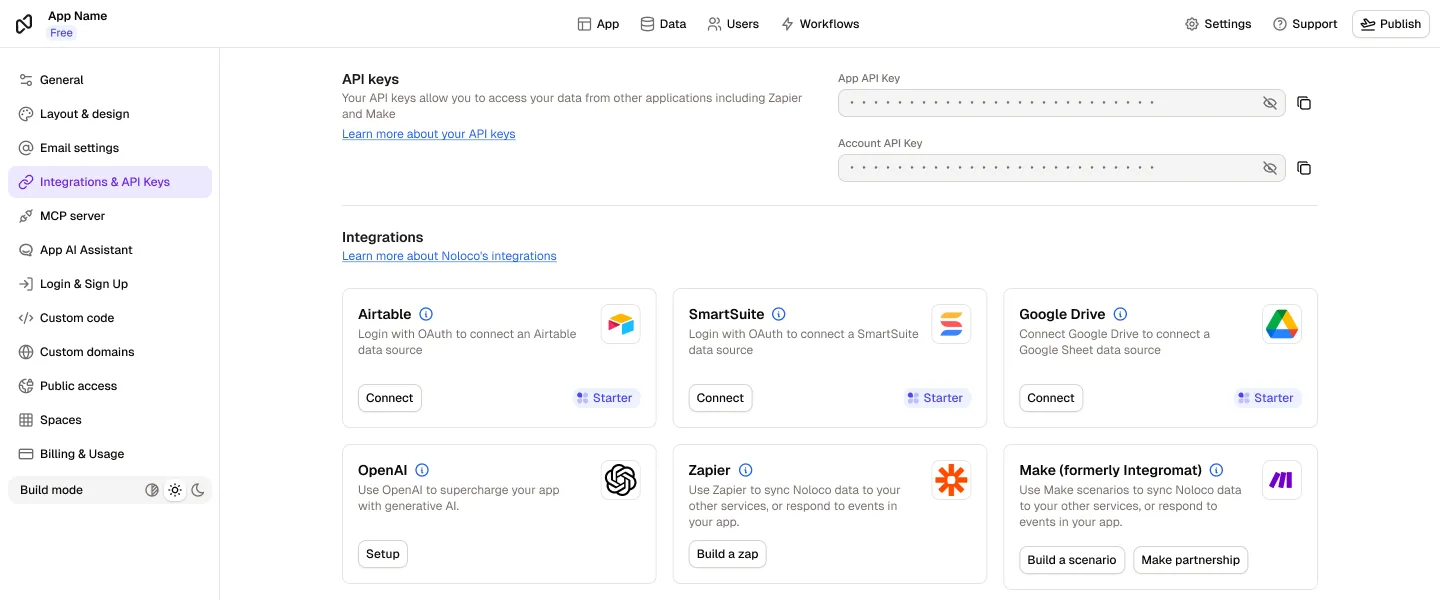Open Layout & design settings
This screenshot has width=1440, height=600.
pyautogui.click(x=110, y=114)
